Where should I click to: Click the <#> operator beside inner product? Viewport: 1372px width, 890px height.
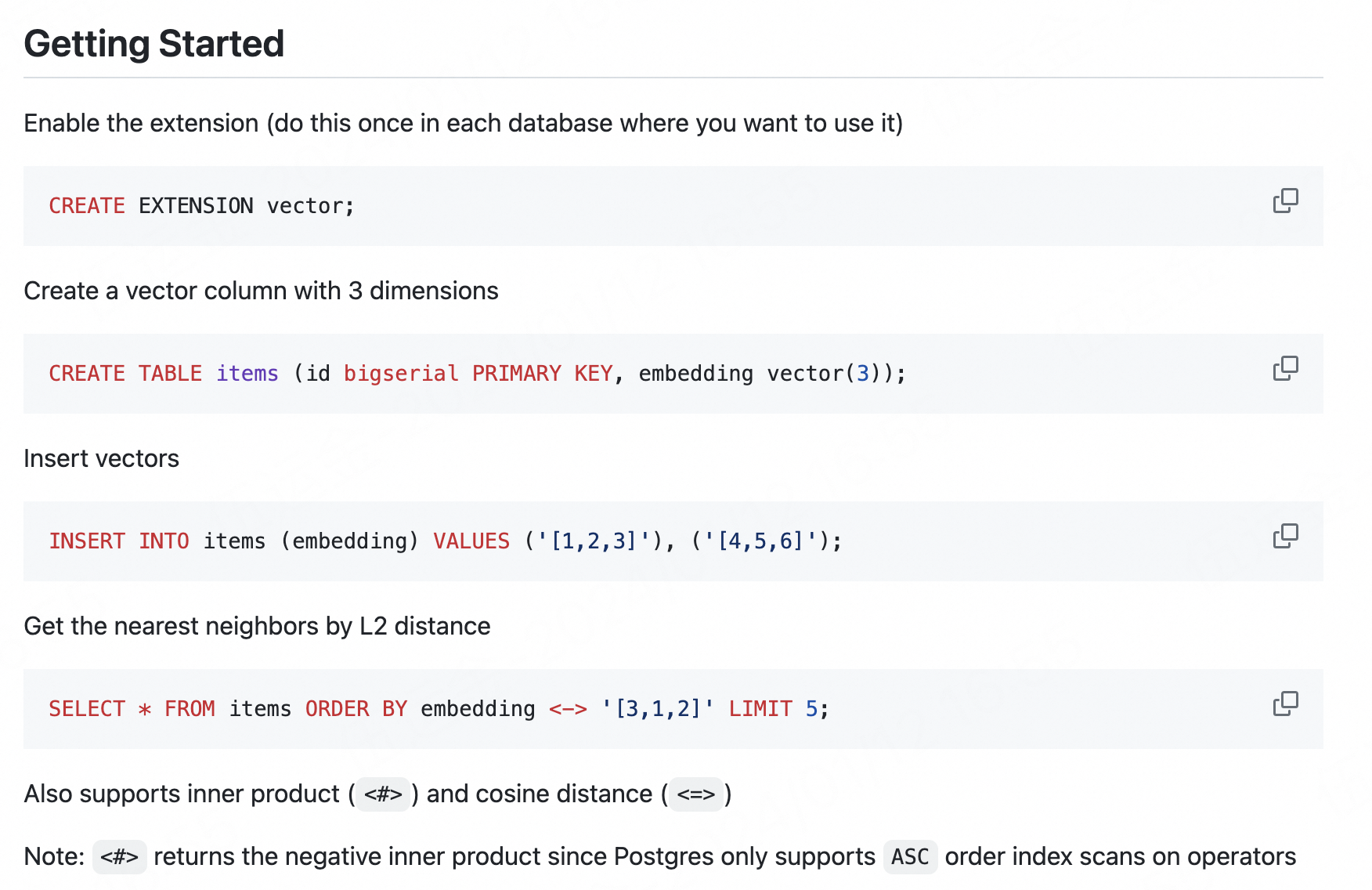pos(383,794)
